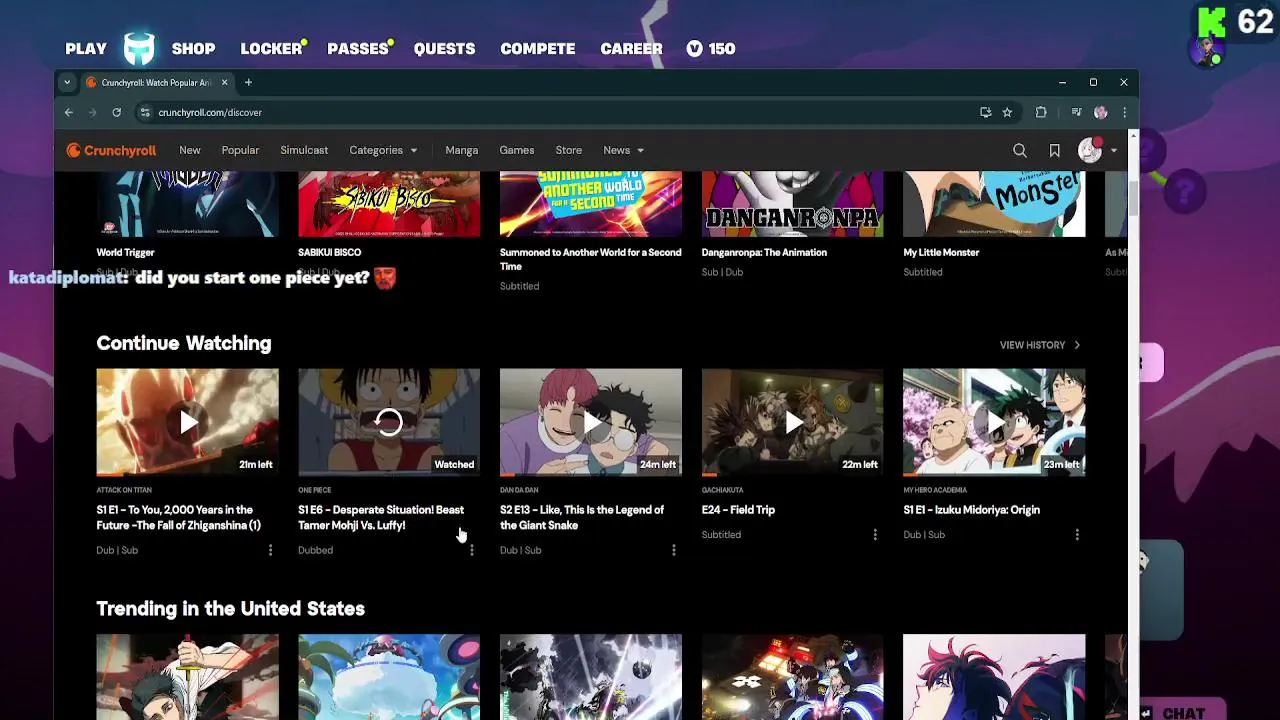The image size is (1280, 720).
Task: Open 'Legend of the Giant Snake' episode title
Action: coord(582,517)
